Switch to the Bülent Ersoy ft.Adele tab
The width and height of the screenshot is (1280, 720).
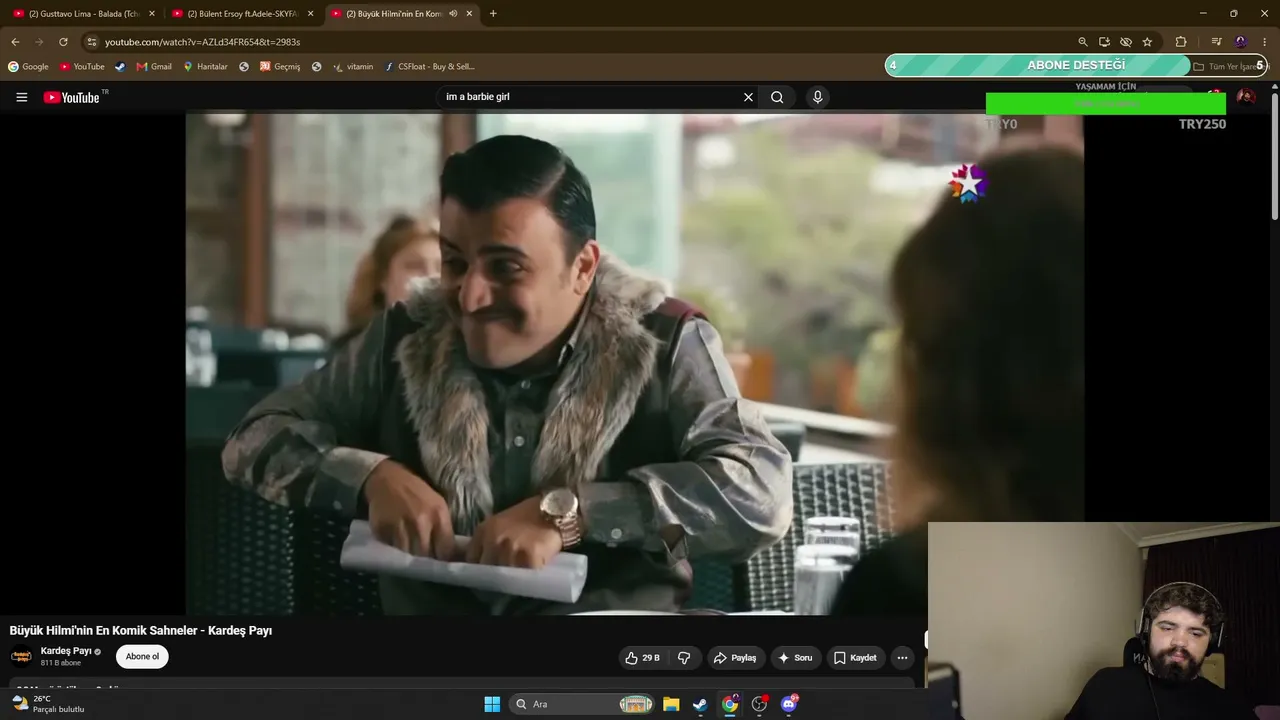click(x=243, y=14)
